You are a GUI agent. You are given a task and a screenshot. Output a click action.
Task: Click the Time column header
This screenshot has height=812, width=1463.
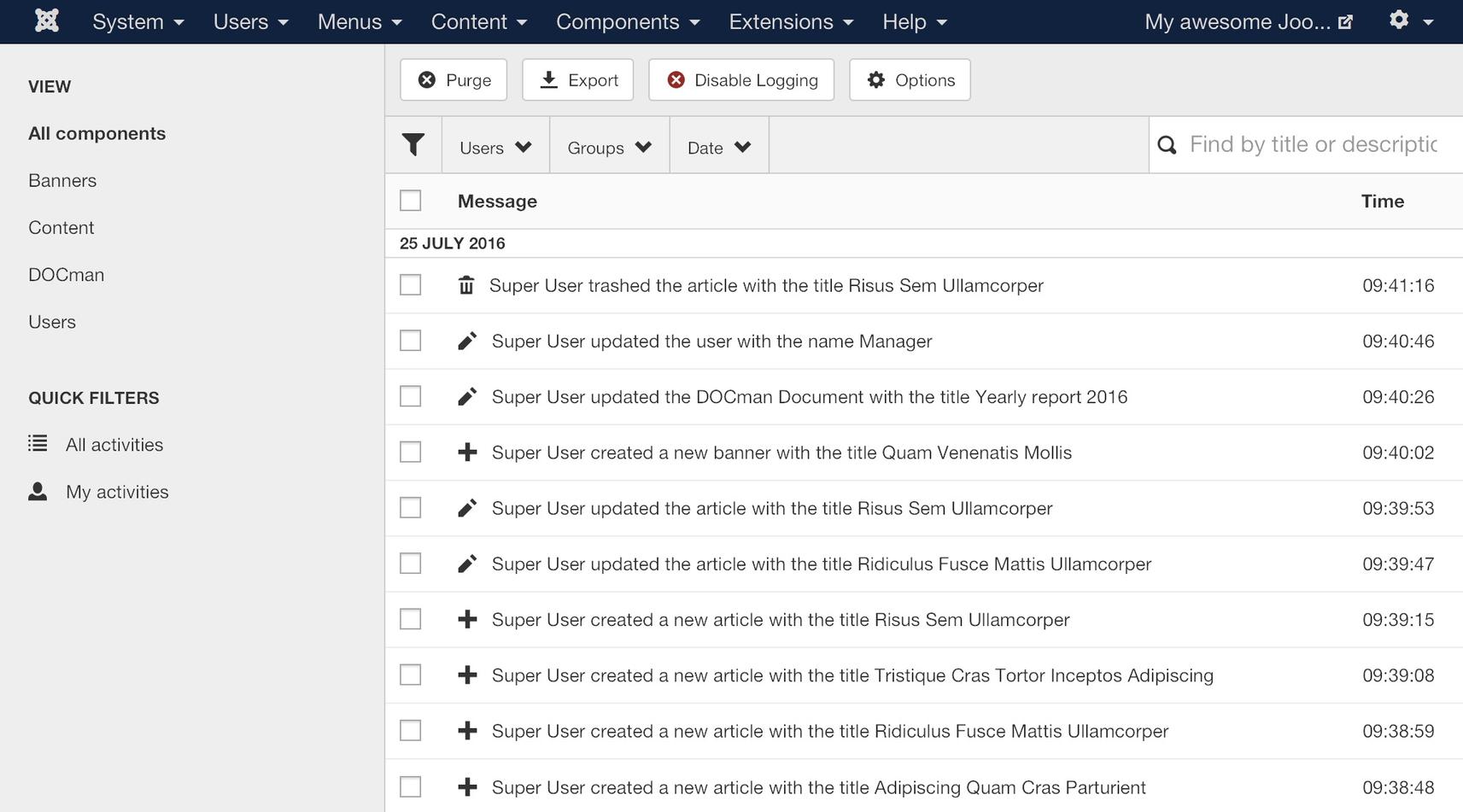(x=1382, y=201)
